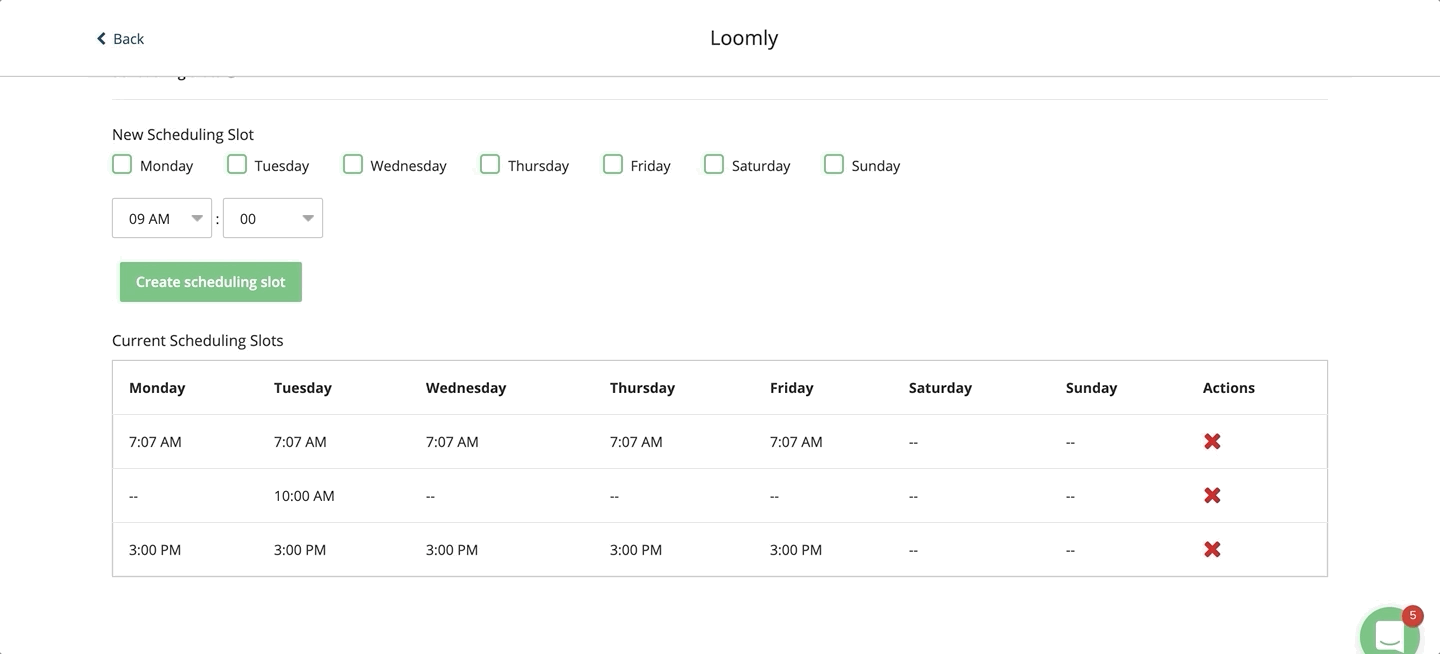Enable the Thursday checkbox
Image resolution: width=1440 pixels, height=654 pixels.
(489, 163)
